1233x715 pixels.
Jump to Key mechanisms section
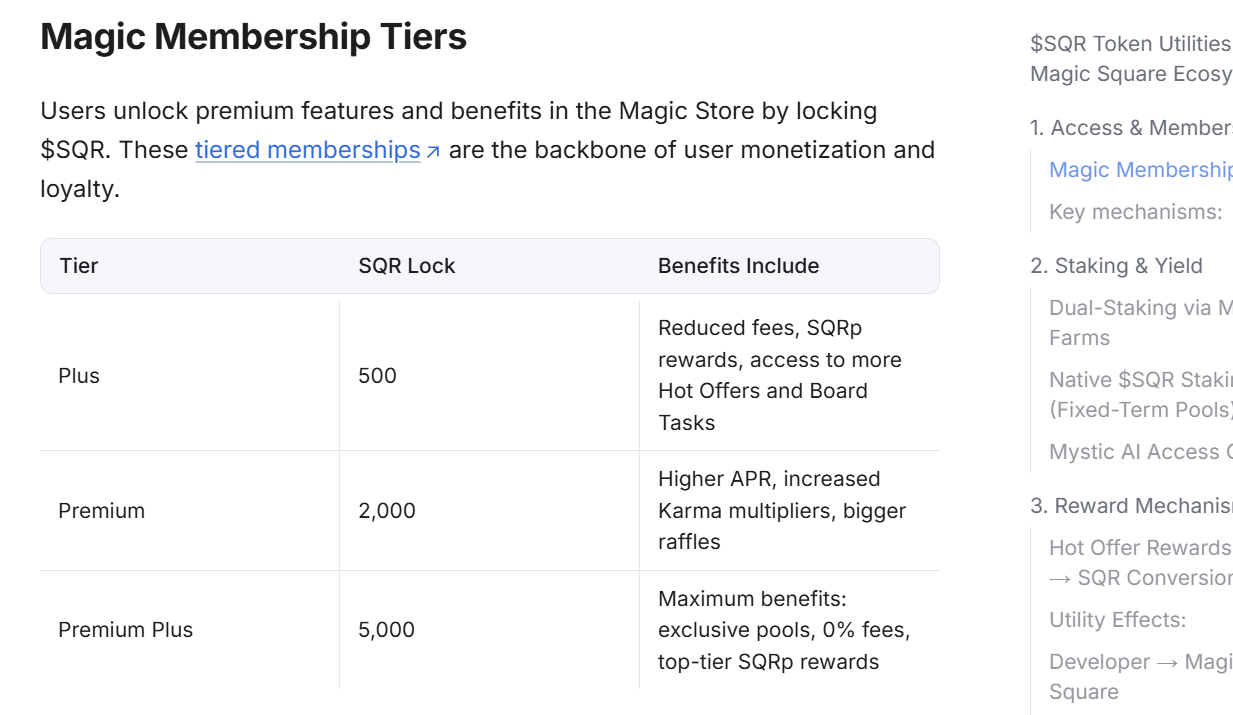1135,212
